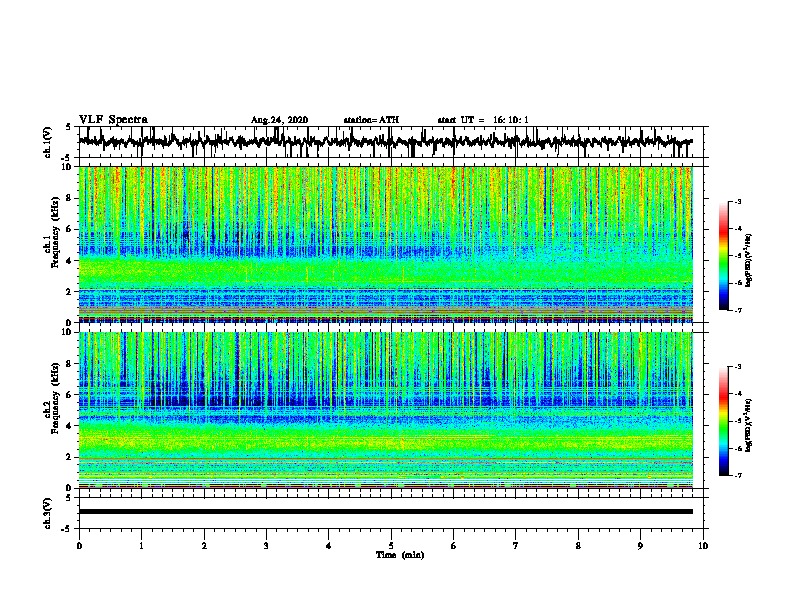
Task: Click the time axis tick label '5'
Action: click(391, 546)
